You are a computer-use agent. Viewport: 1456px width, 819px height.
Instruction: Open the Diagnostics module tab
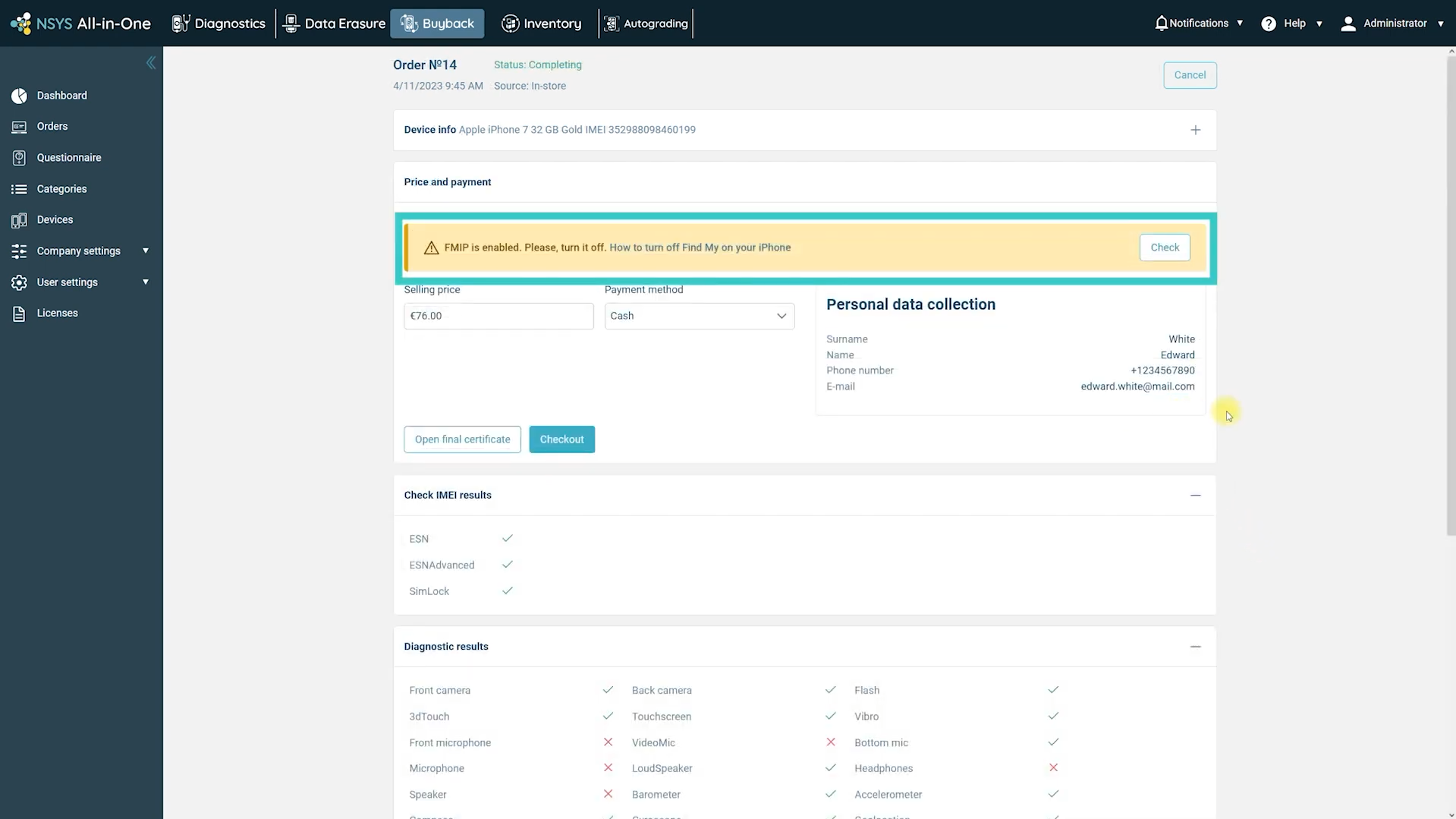(x=219, y=24)
